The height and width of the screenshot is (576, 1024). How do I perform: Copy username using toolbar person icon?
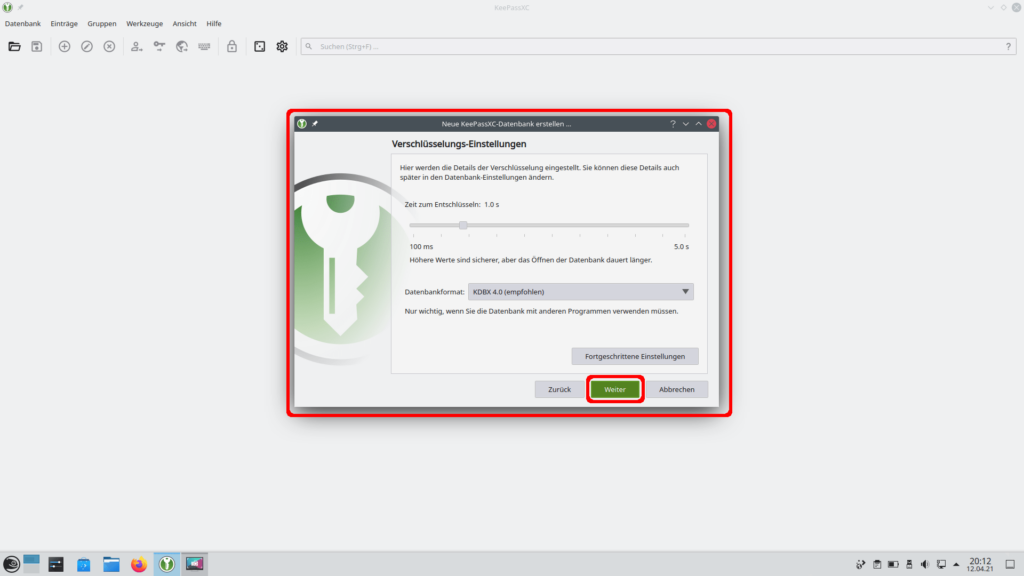click(x=136, y=46)
